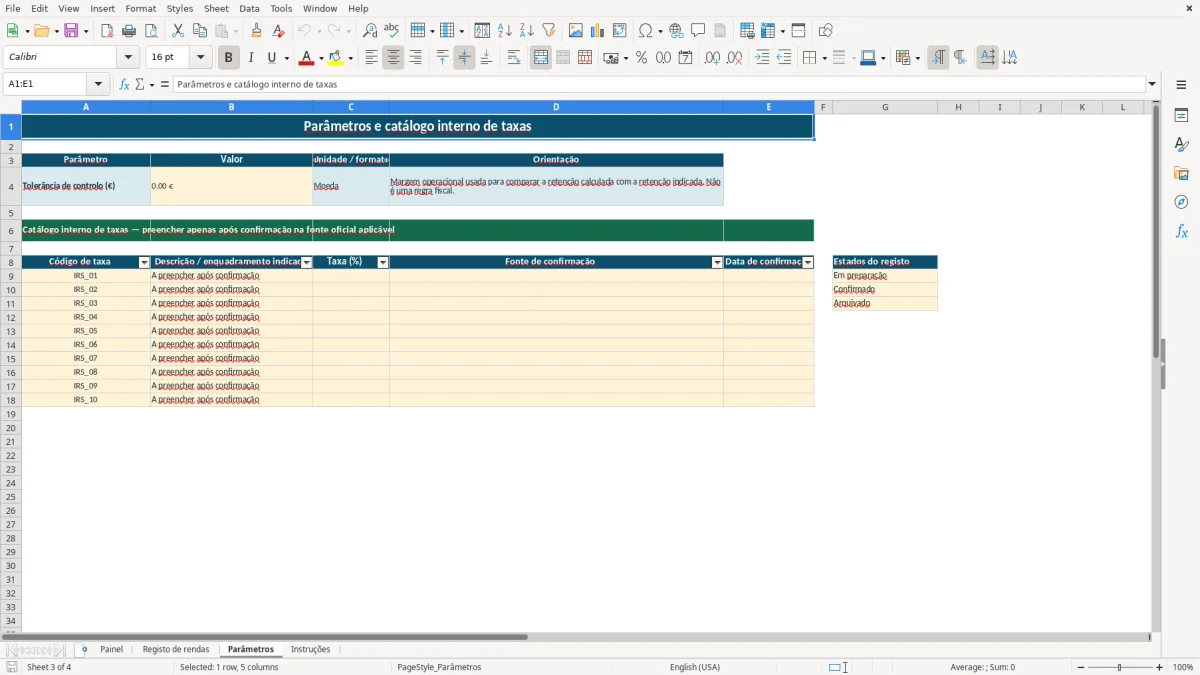This screenshot has height=675, width=1200.
Task: Toggle the AutoFilter funnel icon
Action: [549, 31]
